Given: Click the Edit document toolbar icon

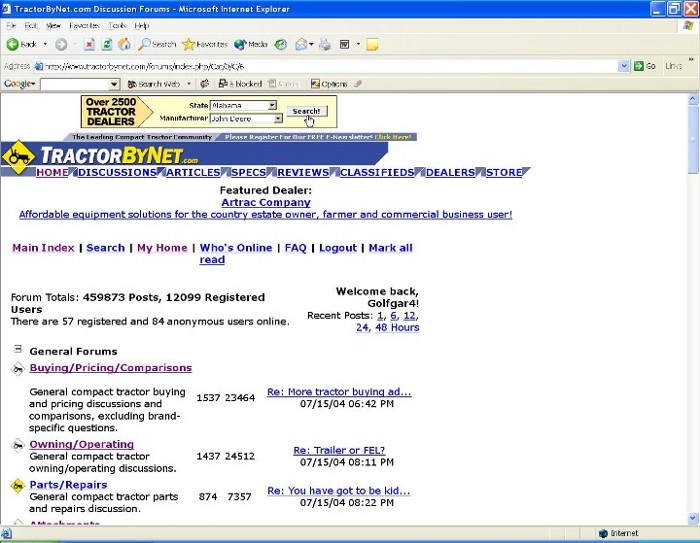Looking at the screenshot, I should tap(345, 44).
